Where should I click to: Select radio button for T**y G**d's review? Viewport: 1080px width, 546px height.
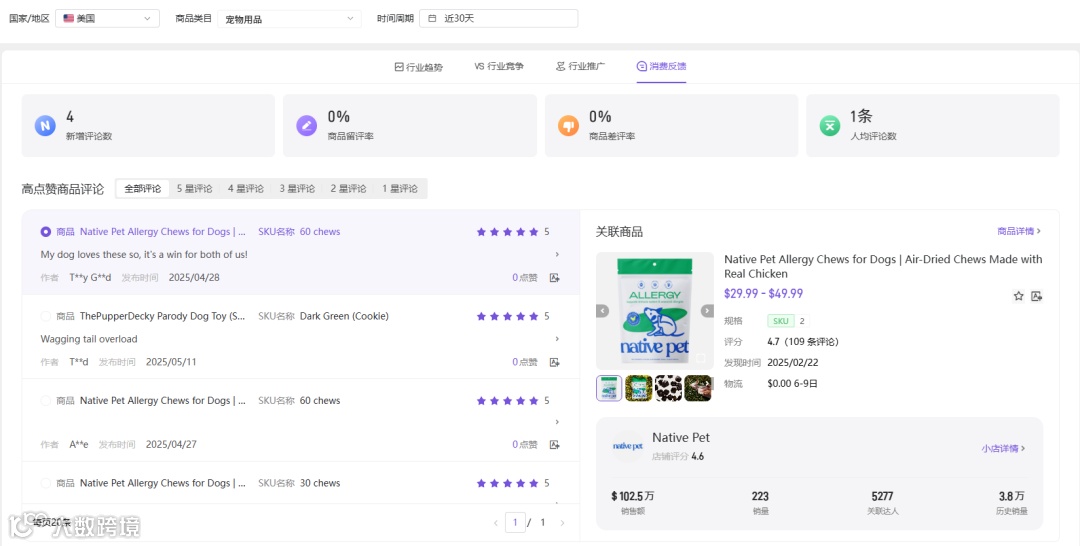pos(45,232)
